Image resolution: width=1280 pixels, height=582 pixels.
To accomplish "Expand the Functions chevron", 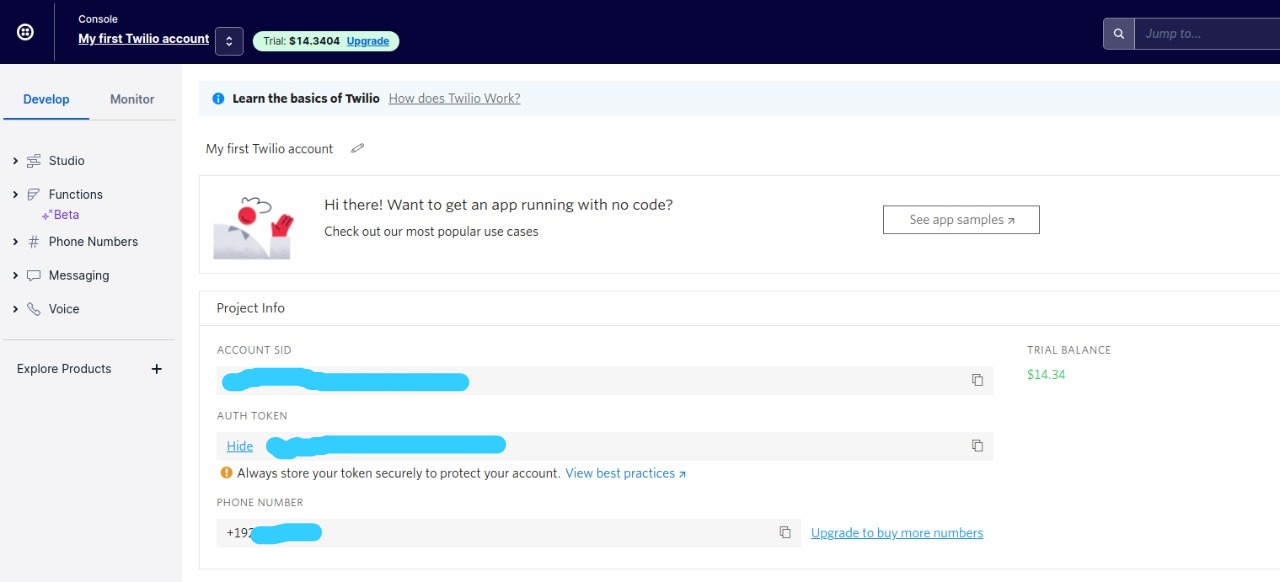I will 15,195.
